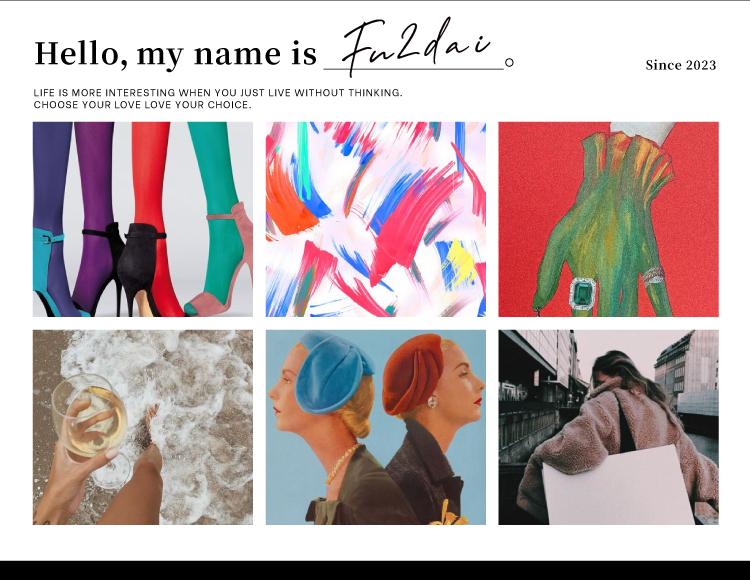Select the green gloved hand illustration
This screenshot has width=750, height=580.
pyautogui.click(x=608, y=219)
